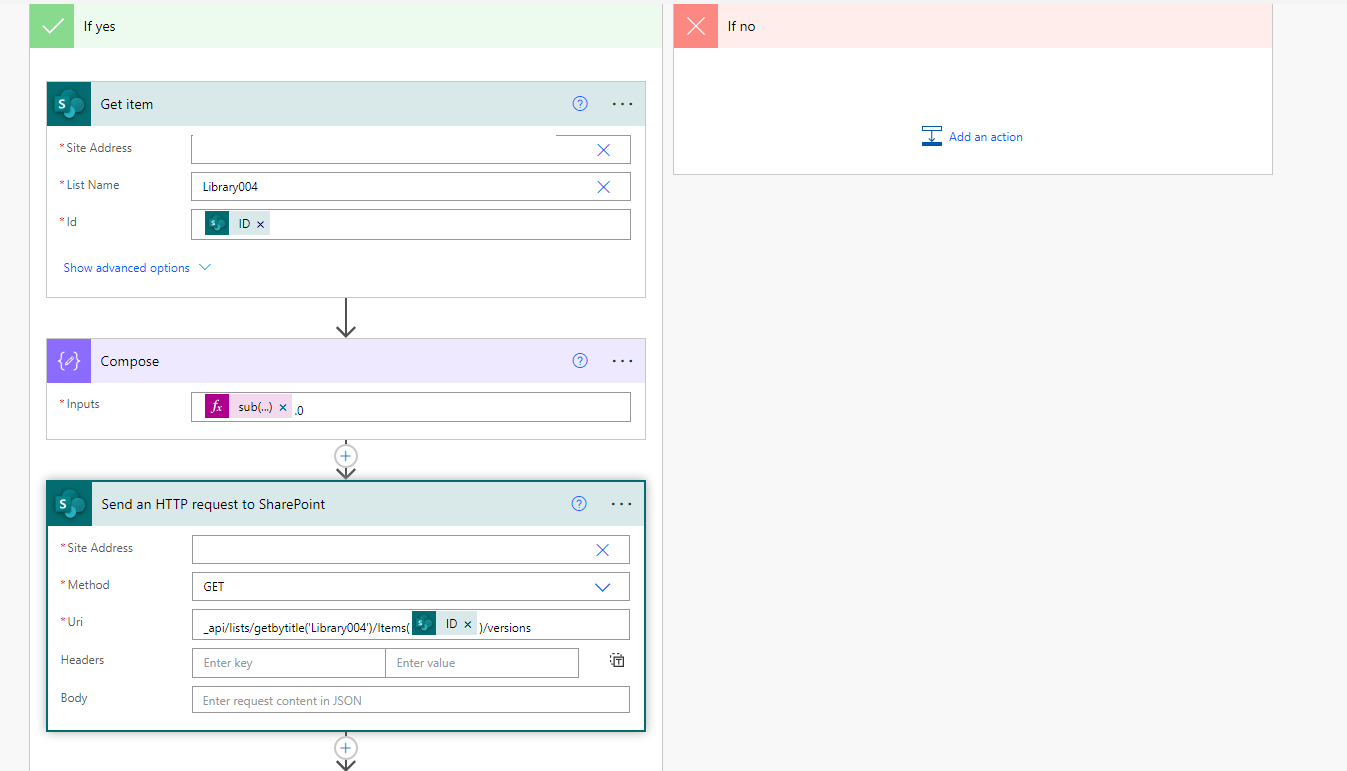The width and height of the screenshot is (1347, 771).
Task: Click SharePoint icon on Send HTTP request card
Action: tap(70, 504)
